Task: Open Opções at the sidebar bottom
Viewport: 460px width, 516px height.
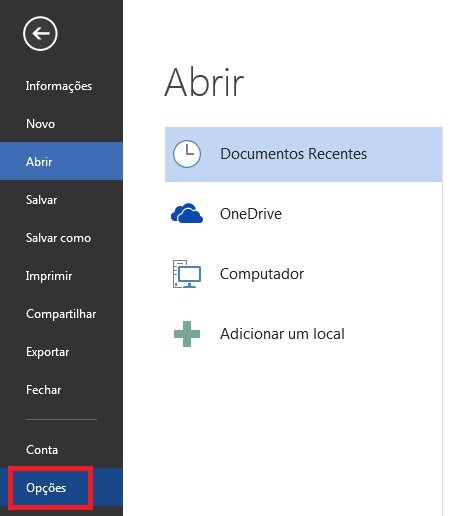Action: pos(61,488)
